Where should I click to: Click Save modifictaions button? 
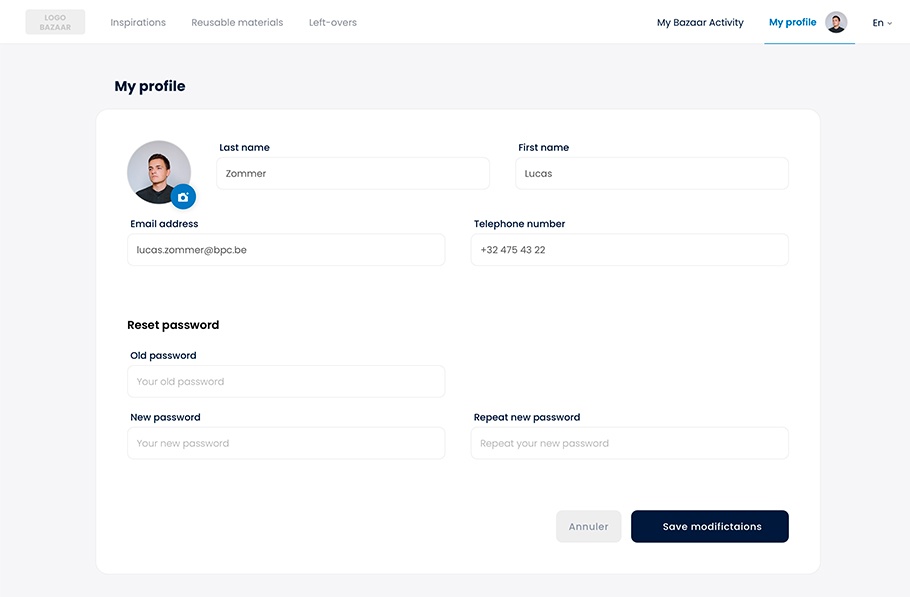(x=710, y=527)
